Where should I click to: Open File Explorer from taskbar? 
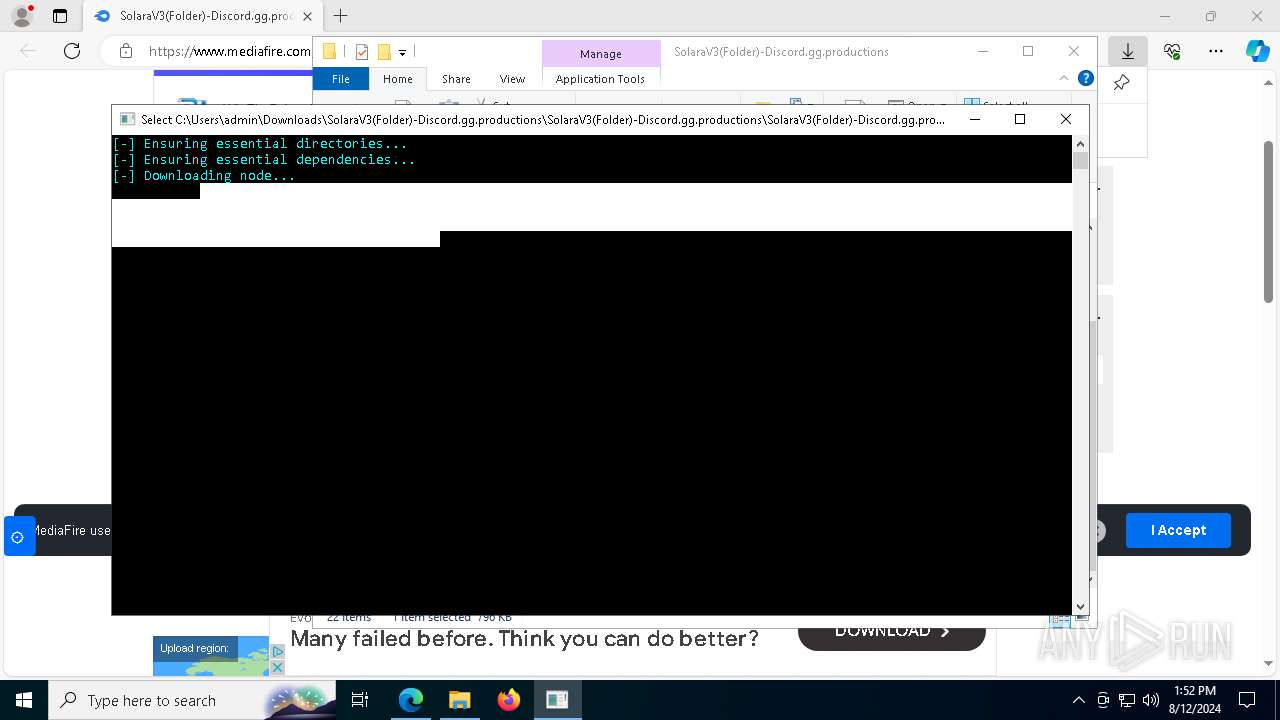pyautogui.click(x=460, y=700)
